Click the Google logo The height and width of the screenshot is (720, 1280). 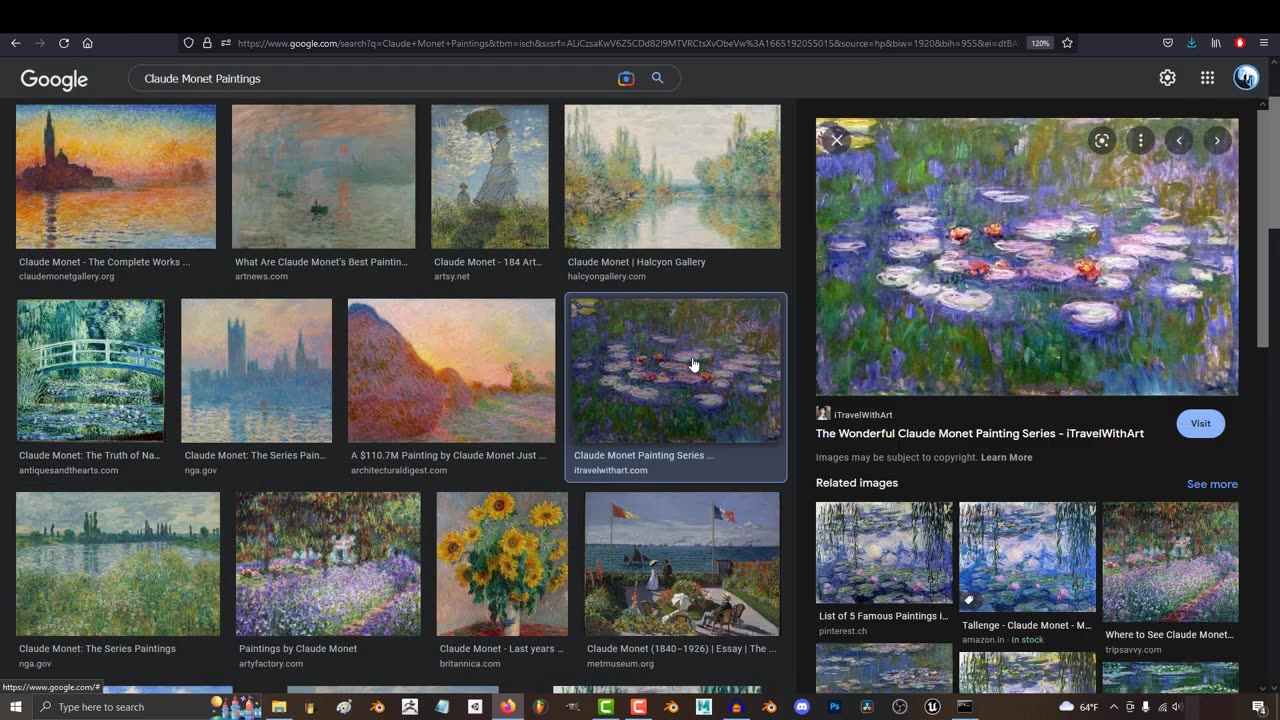pyautogui.click(x=54, y=79)
